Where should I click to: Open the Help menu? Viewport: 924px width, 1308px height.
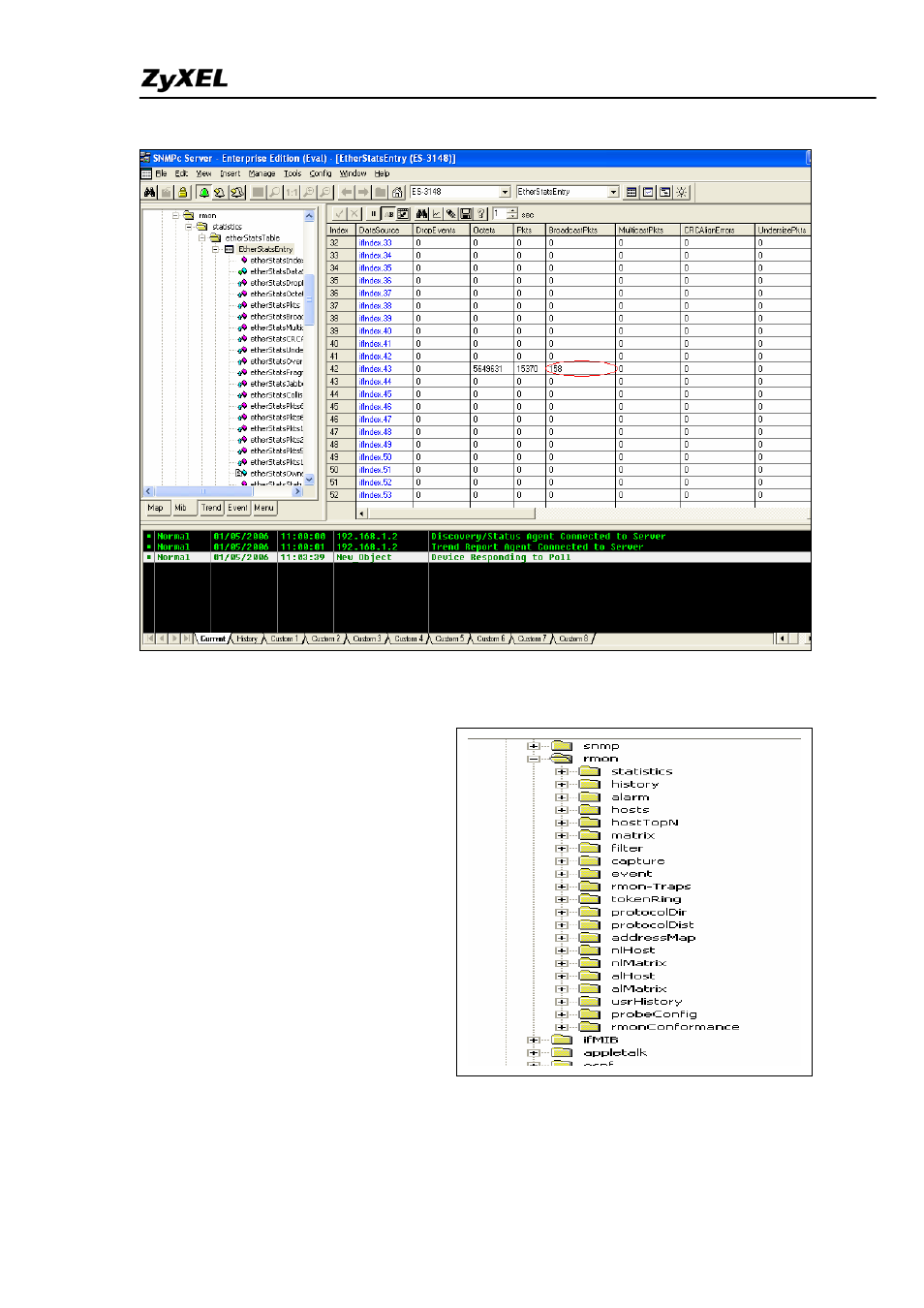(x=382, y=173)
